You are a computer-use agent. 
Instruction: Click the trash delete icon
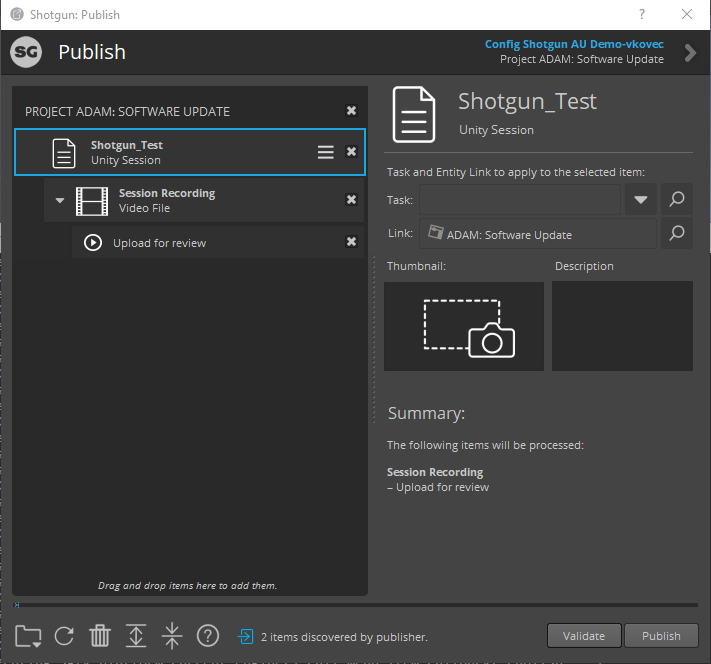coord(100,635)
